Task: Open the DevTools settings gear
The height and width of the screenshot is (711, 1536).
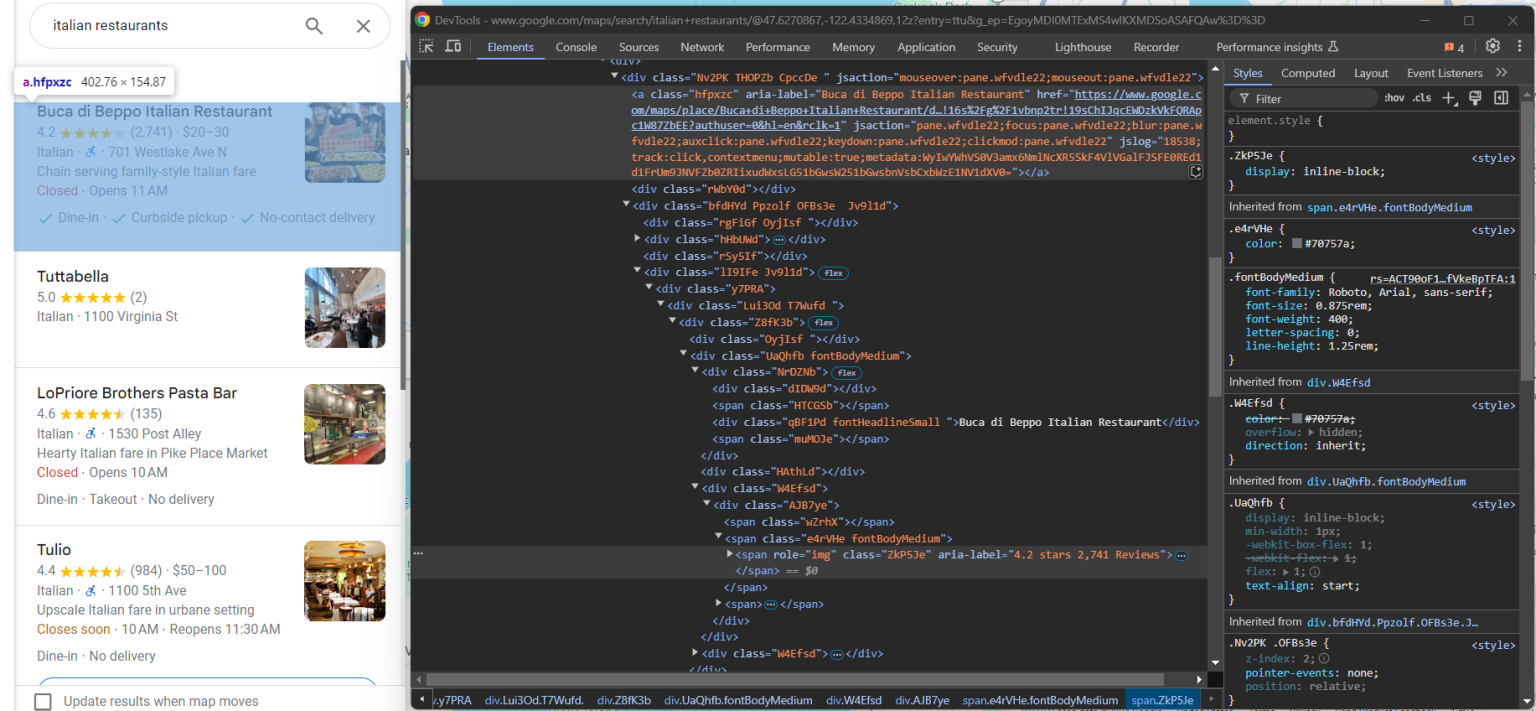Action: tap(1493, 46)
